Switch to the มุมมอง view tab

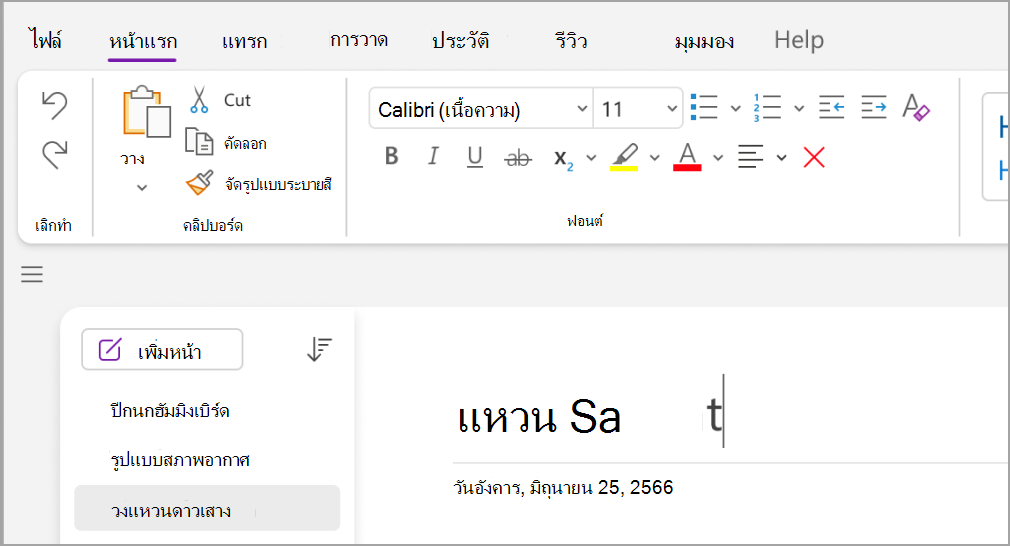pyautogui.click(x=704, y=42)
